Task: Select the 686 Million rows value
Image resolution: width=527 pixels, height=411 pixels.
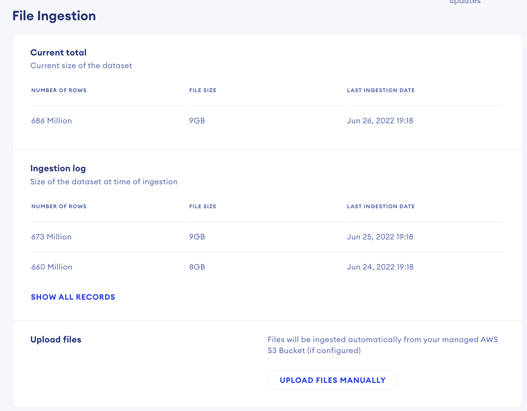Action: [x=51, y=121]
